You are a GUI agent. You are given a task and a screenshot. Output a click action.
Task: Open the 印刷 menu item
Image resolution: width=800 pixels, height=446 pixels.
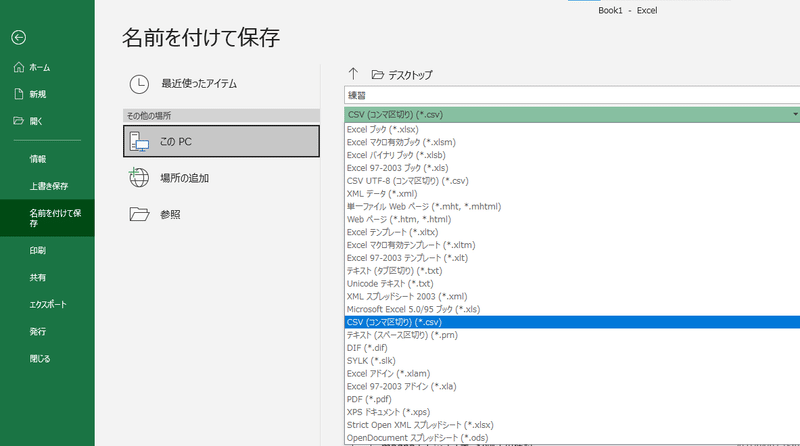click(x=38, y=251)
